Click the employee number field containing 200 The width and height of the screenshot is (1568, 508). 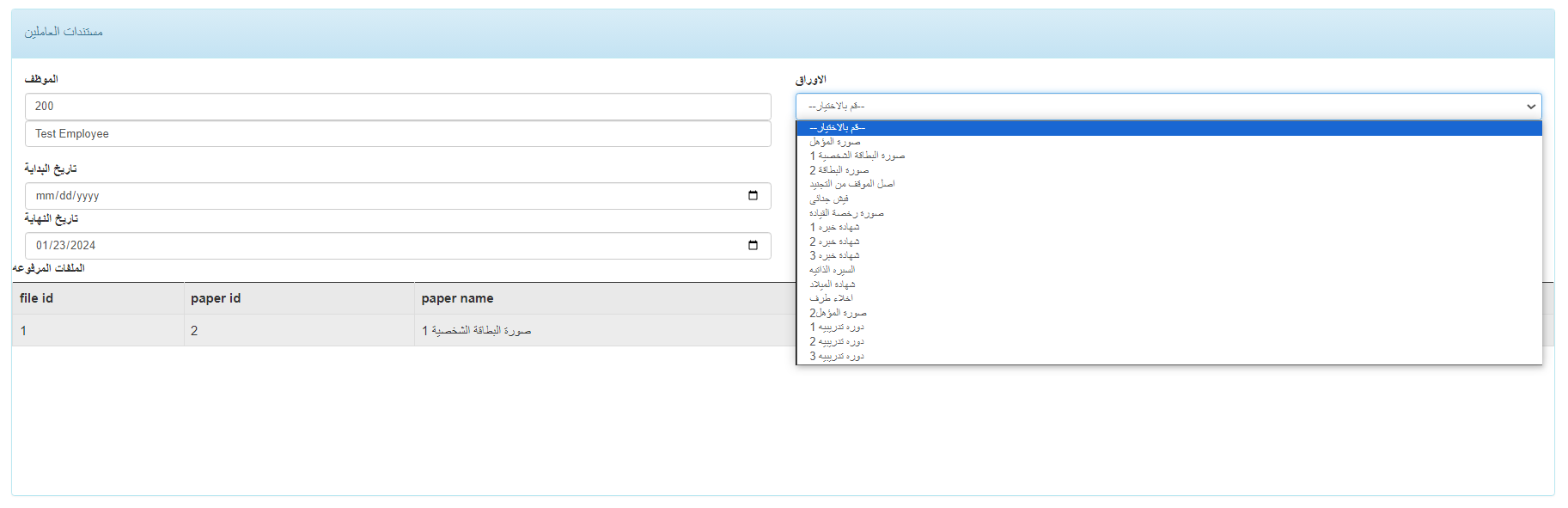(398, 107)
